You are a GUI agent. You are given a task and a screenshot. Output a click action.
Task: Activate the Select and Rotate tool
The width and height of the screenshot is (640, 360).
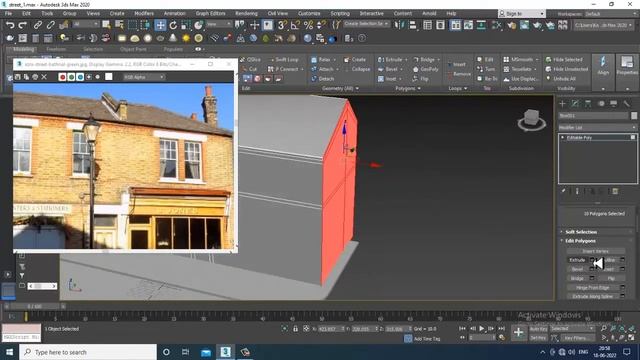pos(173,25)
